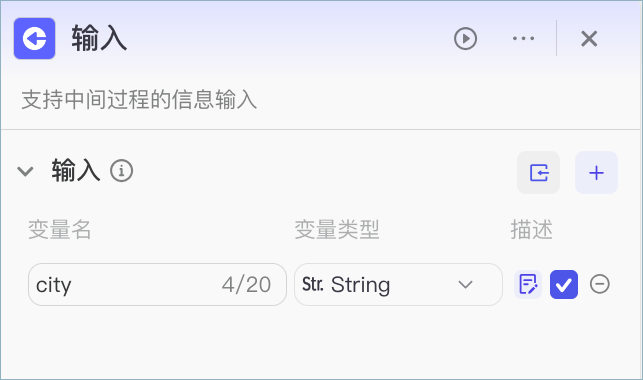Click the 输入 panel title text
643x380 pixels.
point(99,38)
